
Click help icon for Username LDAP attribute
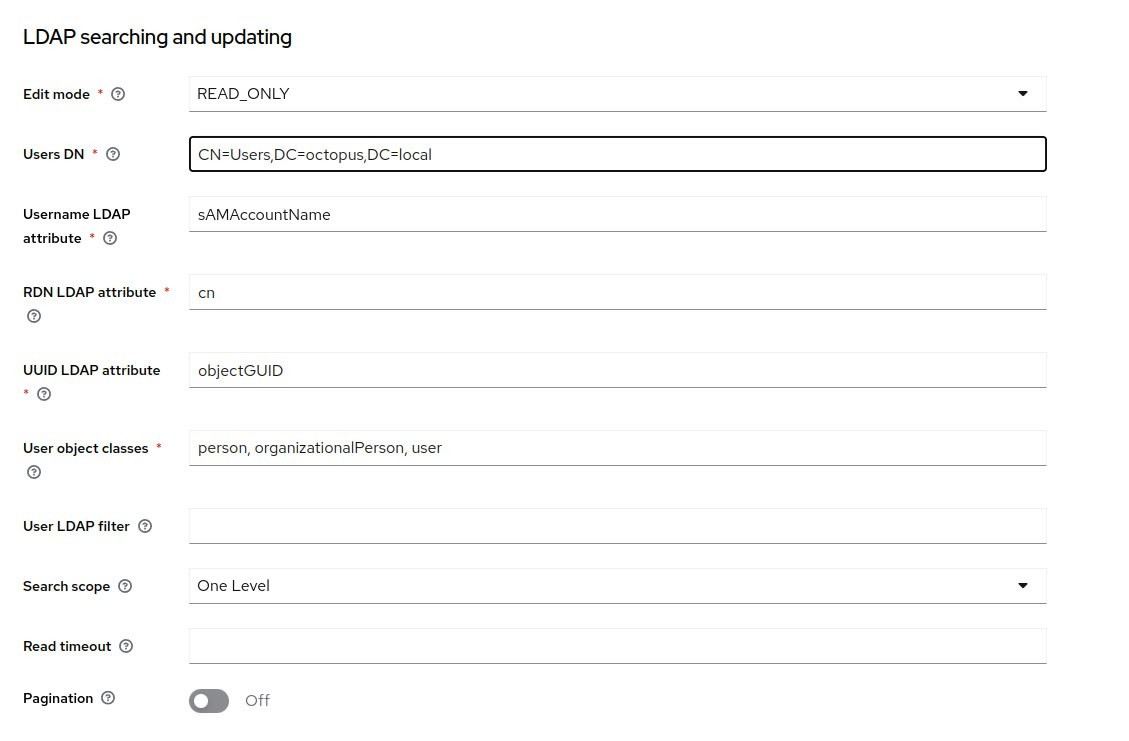click(x=110, y=238)
